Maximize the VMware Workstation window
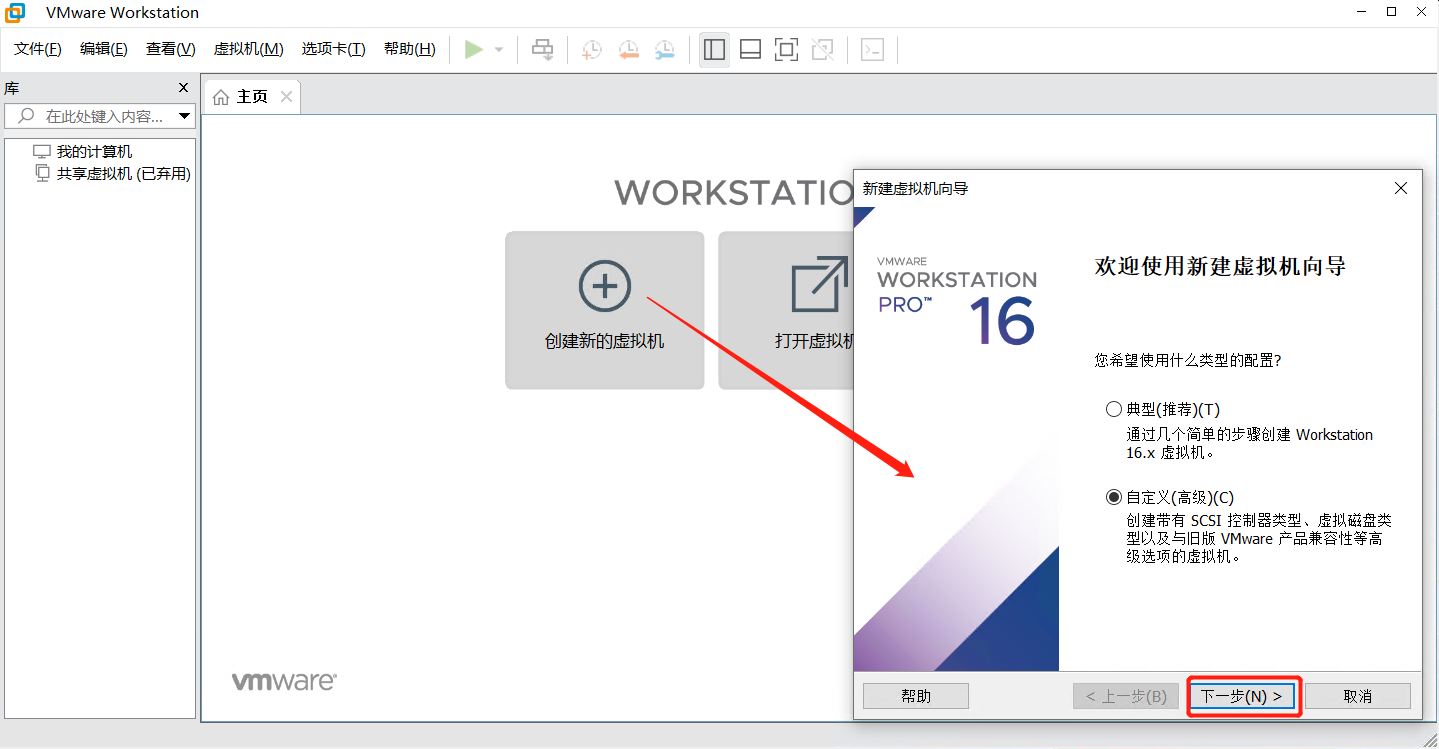 [x=1391, y=12]
